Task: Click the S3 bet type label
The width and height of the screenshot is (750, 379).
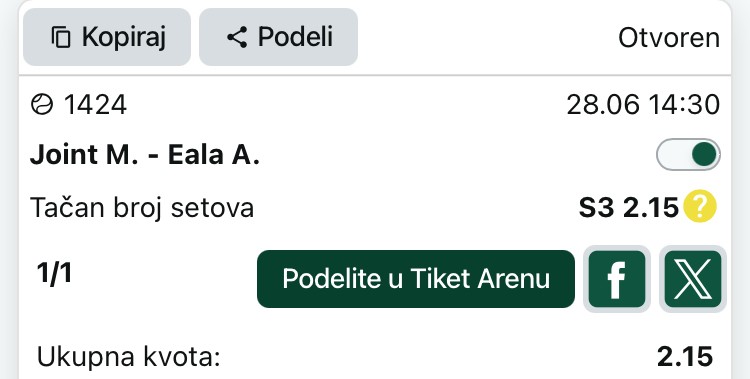Action: (596, 207)
